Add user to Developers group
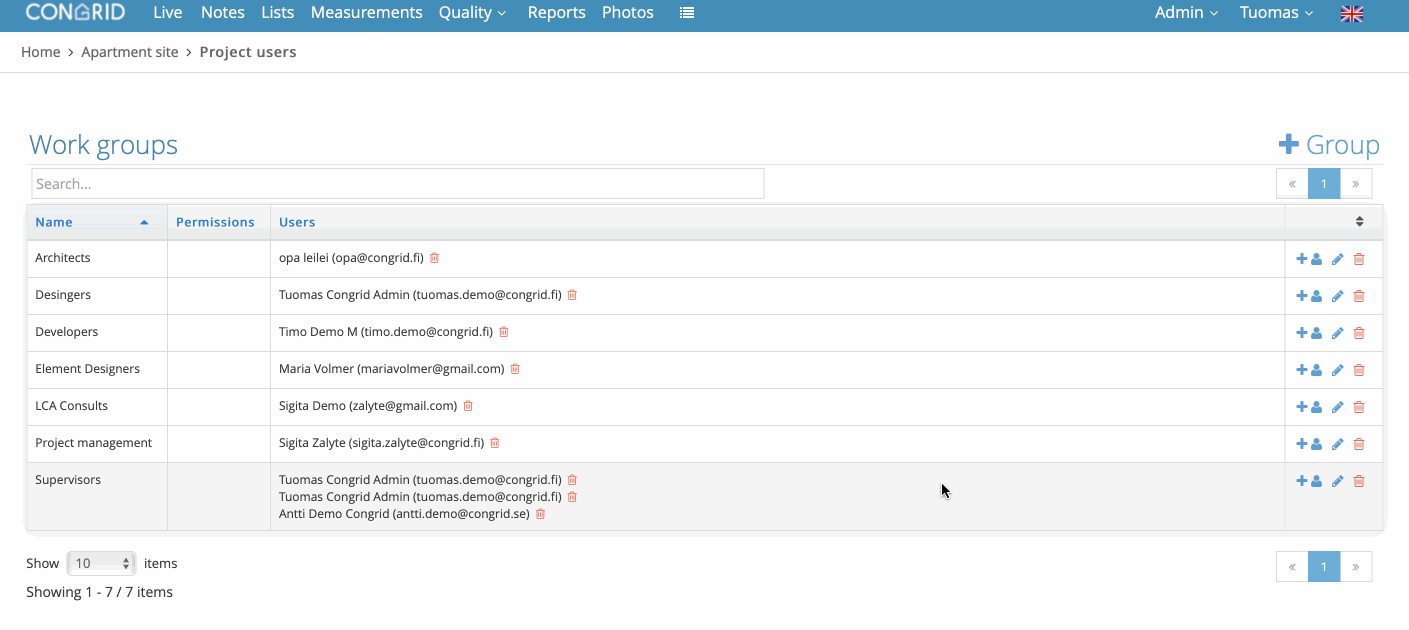The width and height of the screenshot is (1409, 630). pyautogui.click(x=1309, y=333)
